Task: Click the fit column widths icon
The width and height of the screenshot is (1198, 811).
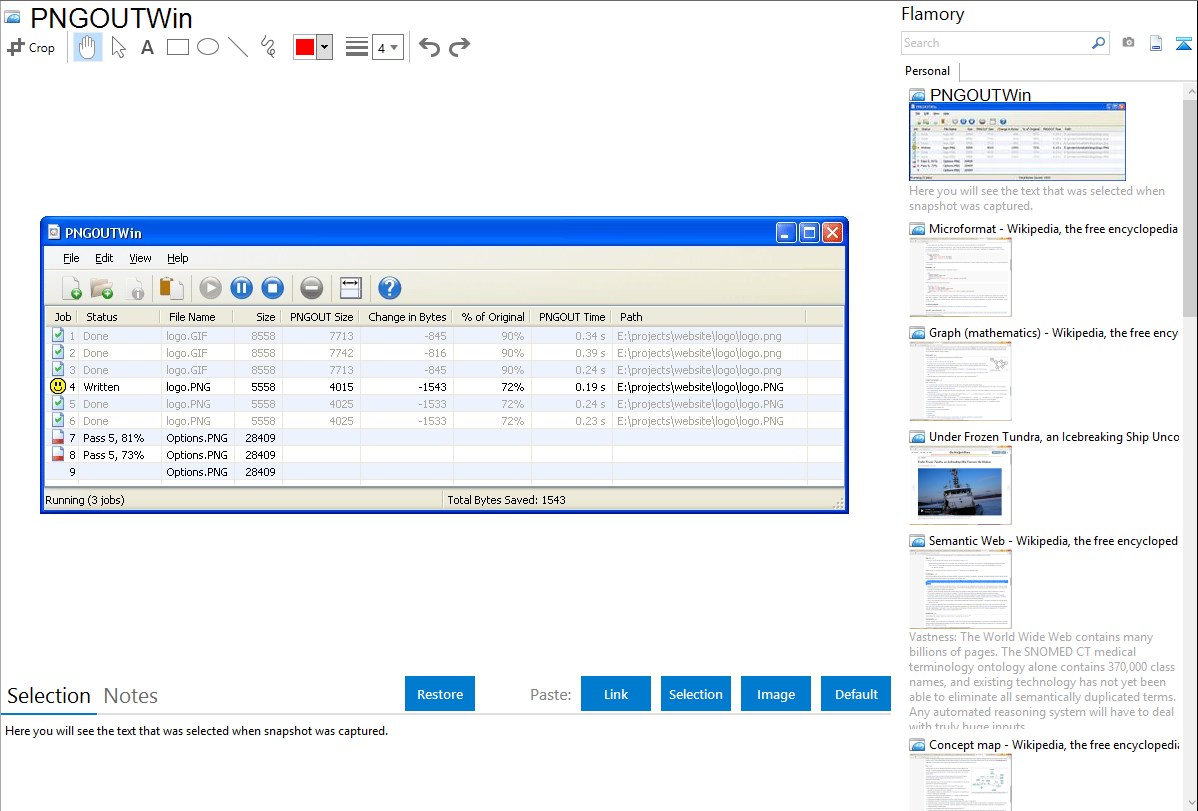Action: click(x=351, y=288)
